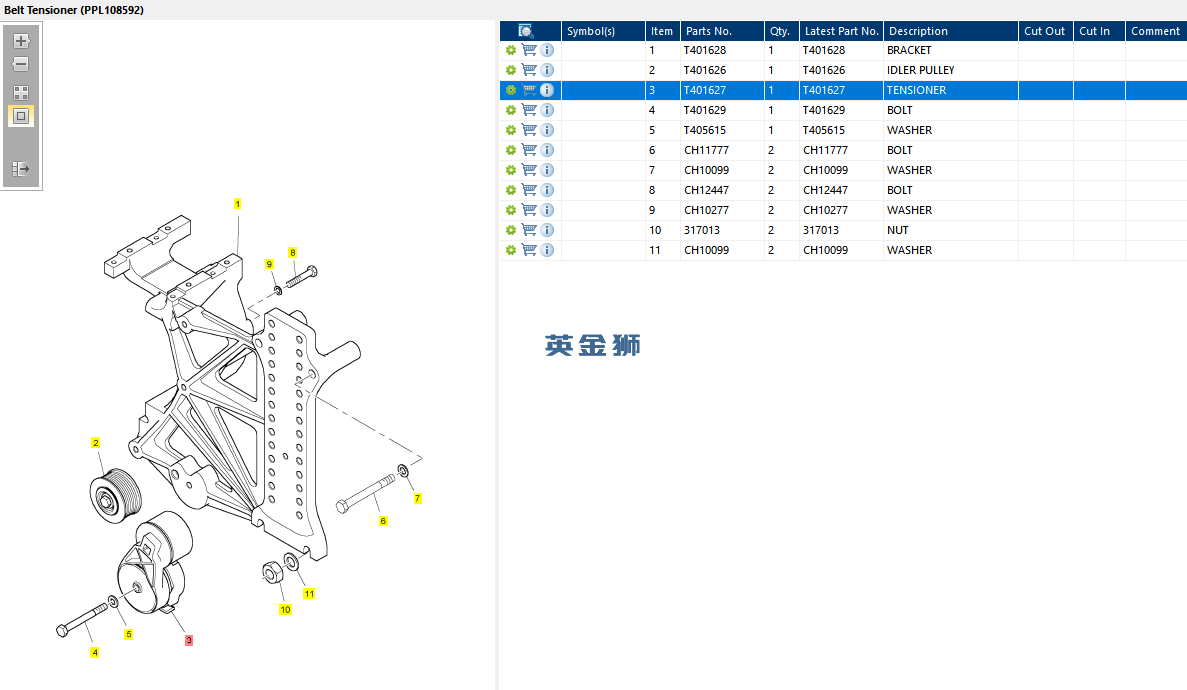
Task: Click gear icon on IDLER PULLEY row
Action: (x=511, y=70)
